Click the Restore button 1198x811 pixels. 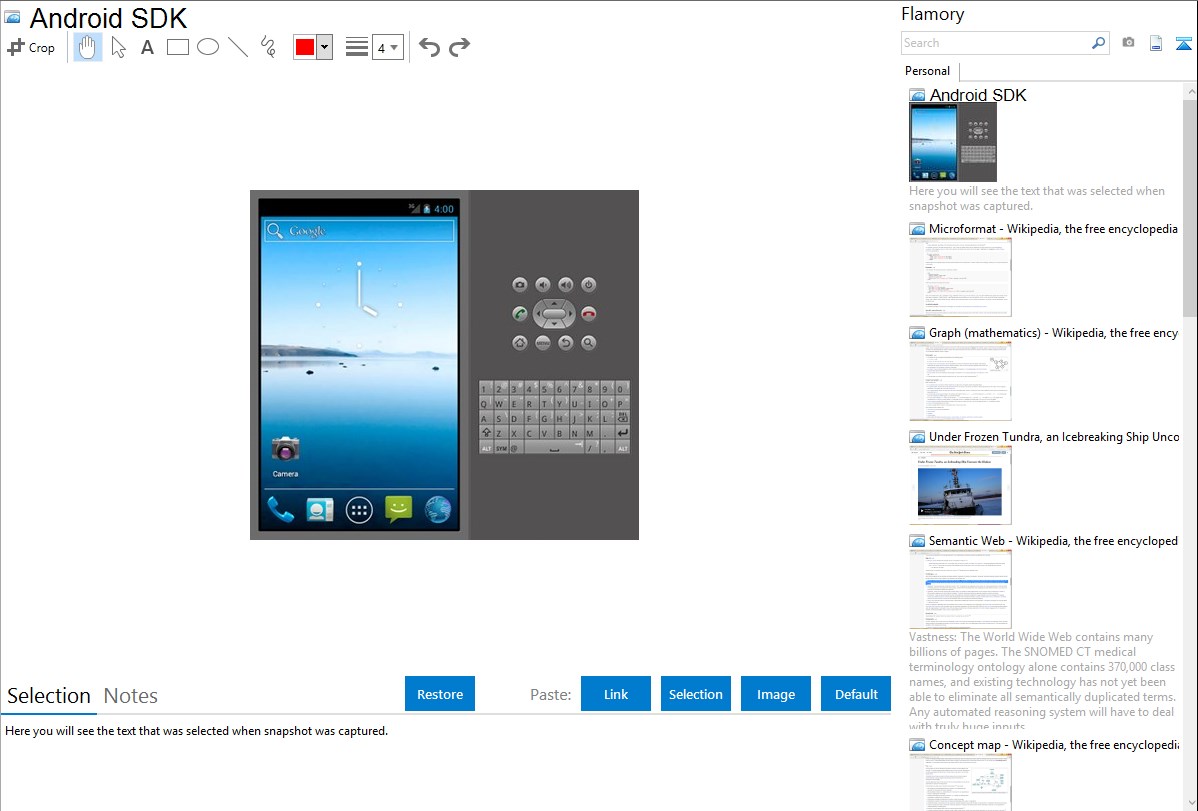pos(440,694)
